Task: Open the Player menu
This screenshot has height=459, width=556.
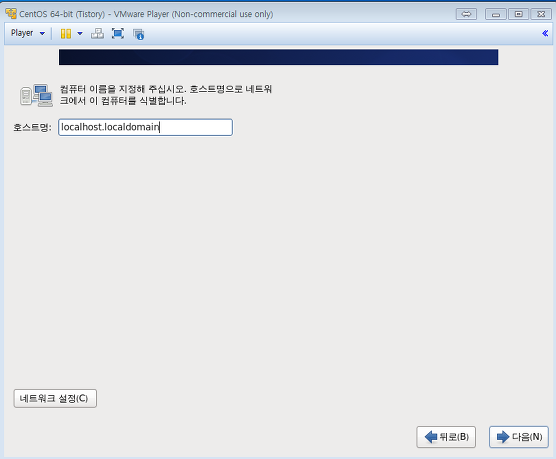Action: tap(28, 33)
